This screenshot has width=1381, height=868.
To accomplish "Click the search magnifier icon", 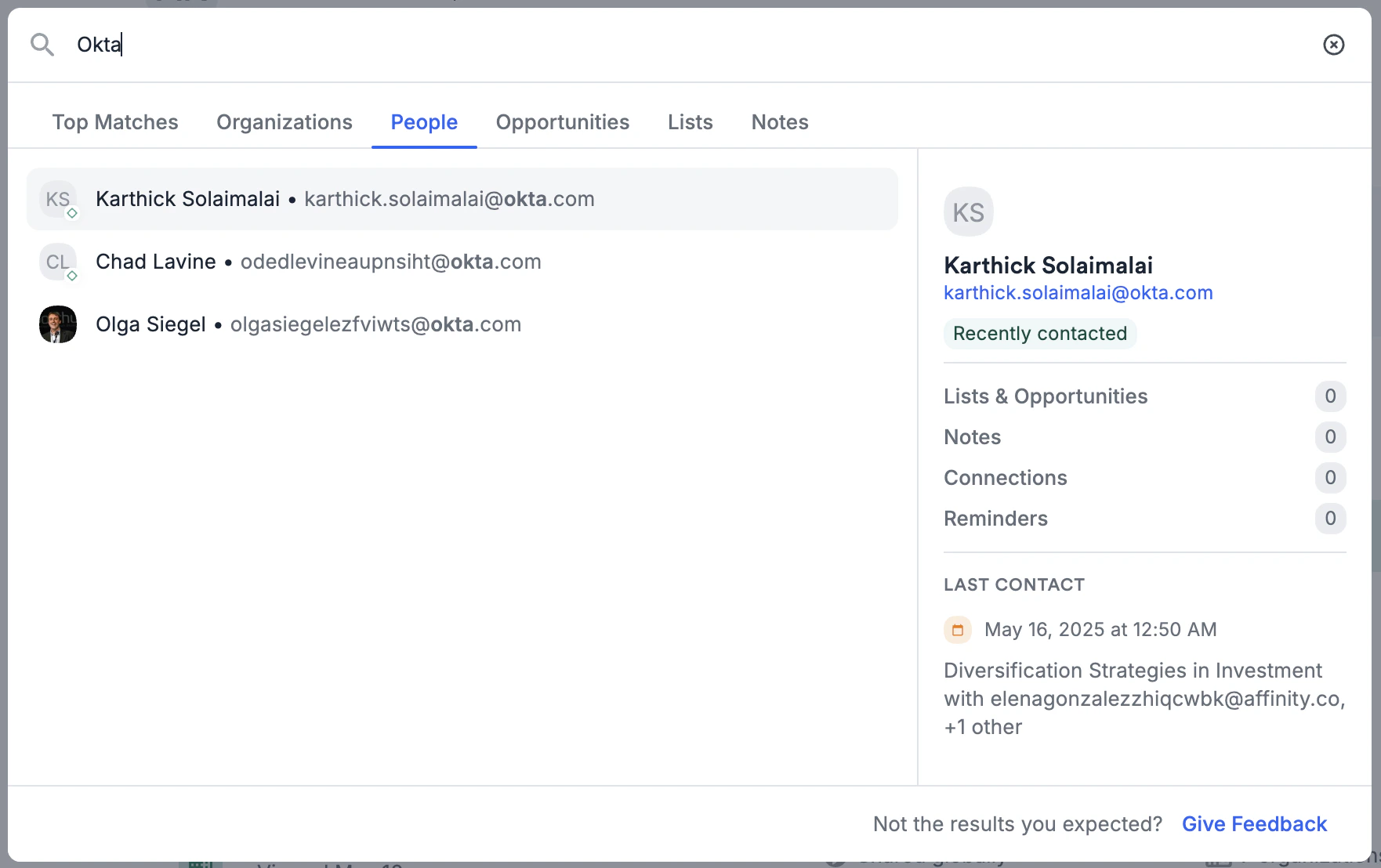I will (x=42, y=45).
